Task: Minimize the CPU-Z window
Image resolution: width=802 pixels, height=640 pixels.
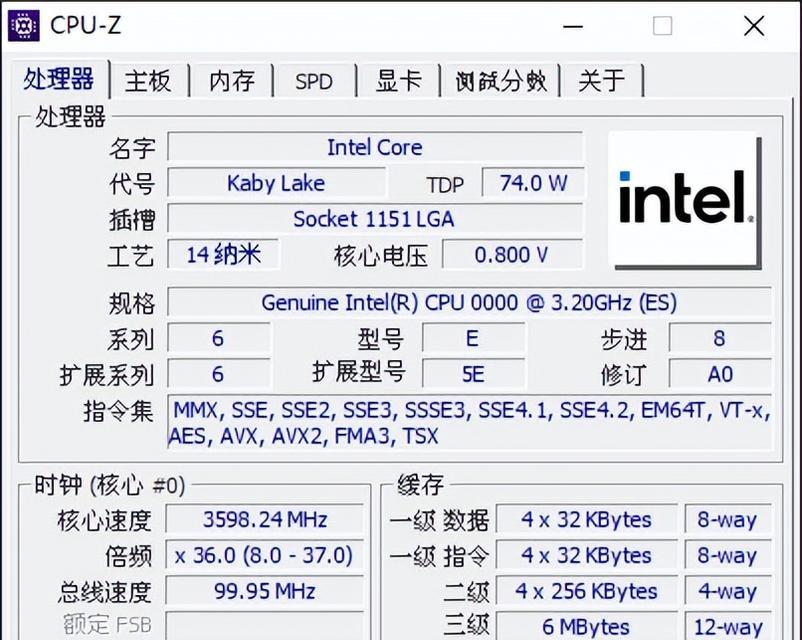Action: pos(573,26)
